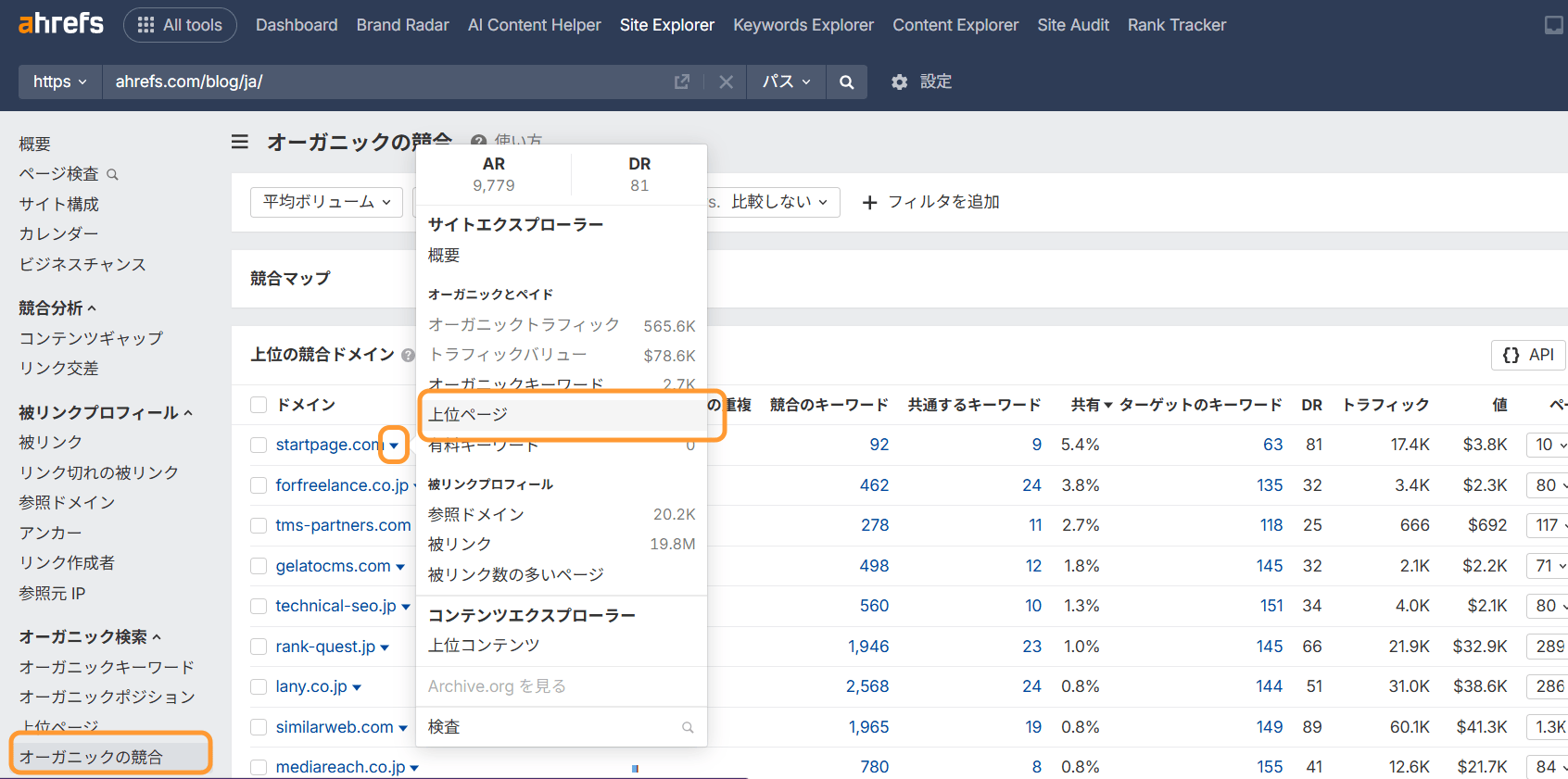Image resolution: width=1568 pixels, height=779 pixels.
Task: Open the https protocol dropdown
Action: (x=60, y=82)
